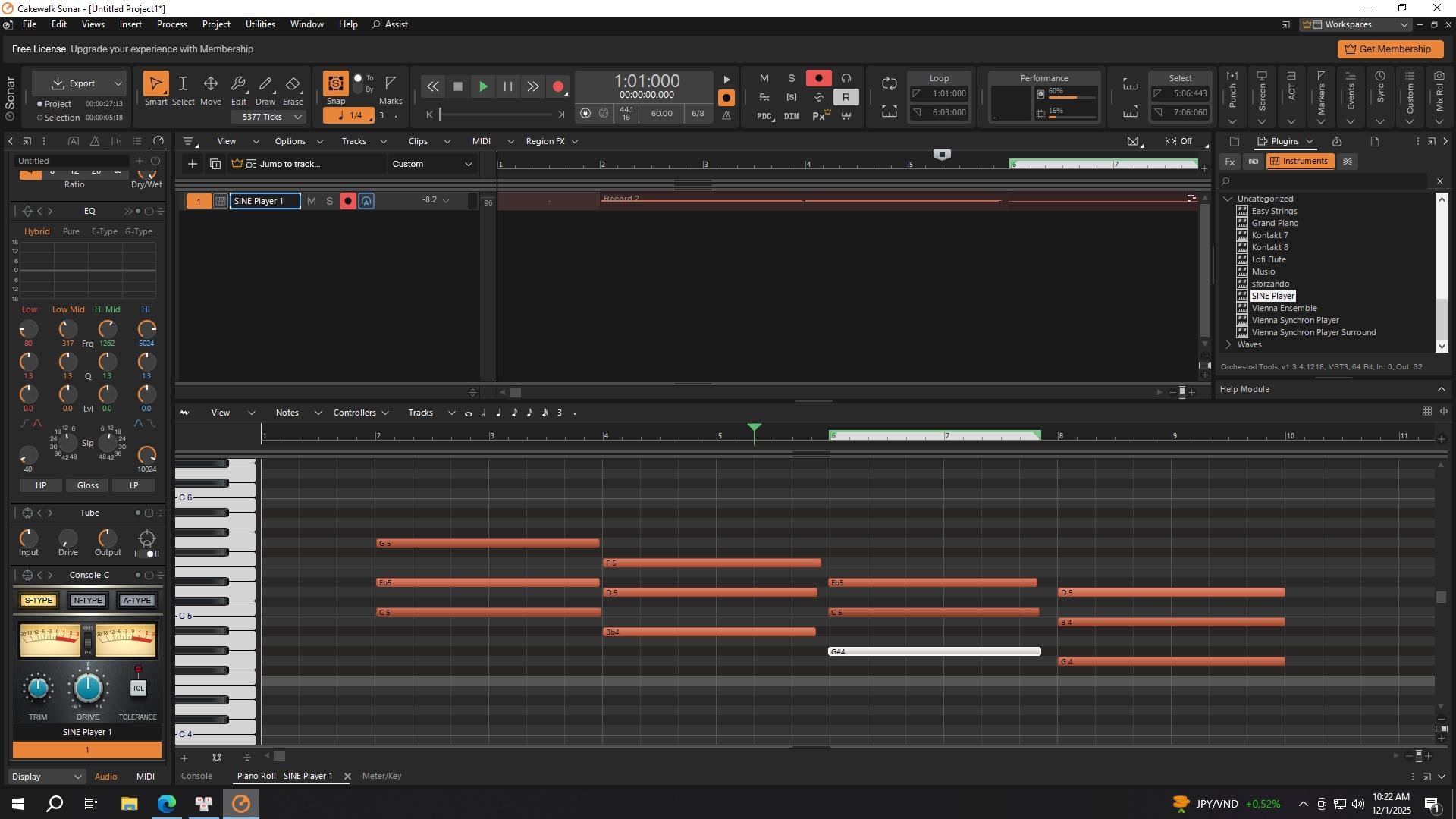Toggle the Loop on/off icon
1456x819 pixels.
tap(889, 83)
